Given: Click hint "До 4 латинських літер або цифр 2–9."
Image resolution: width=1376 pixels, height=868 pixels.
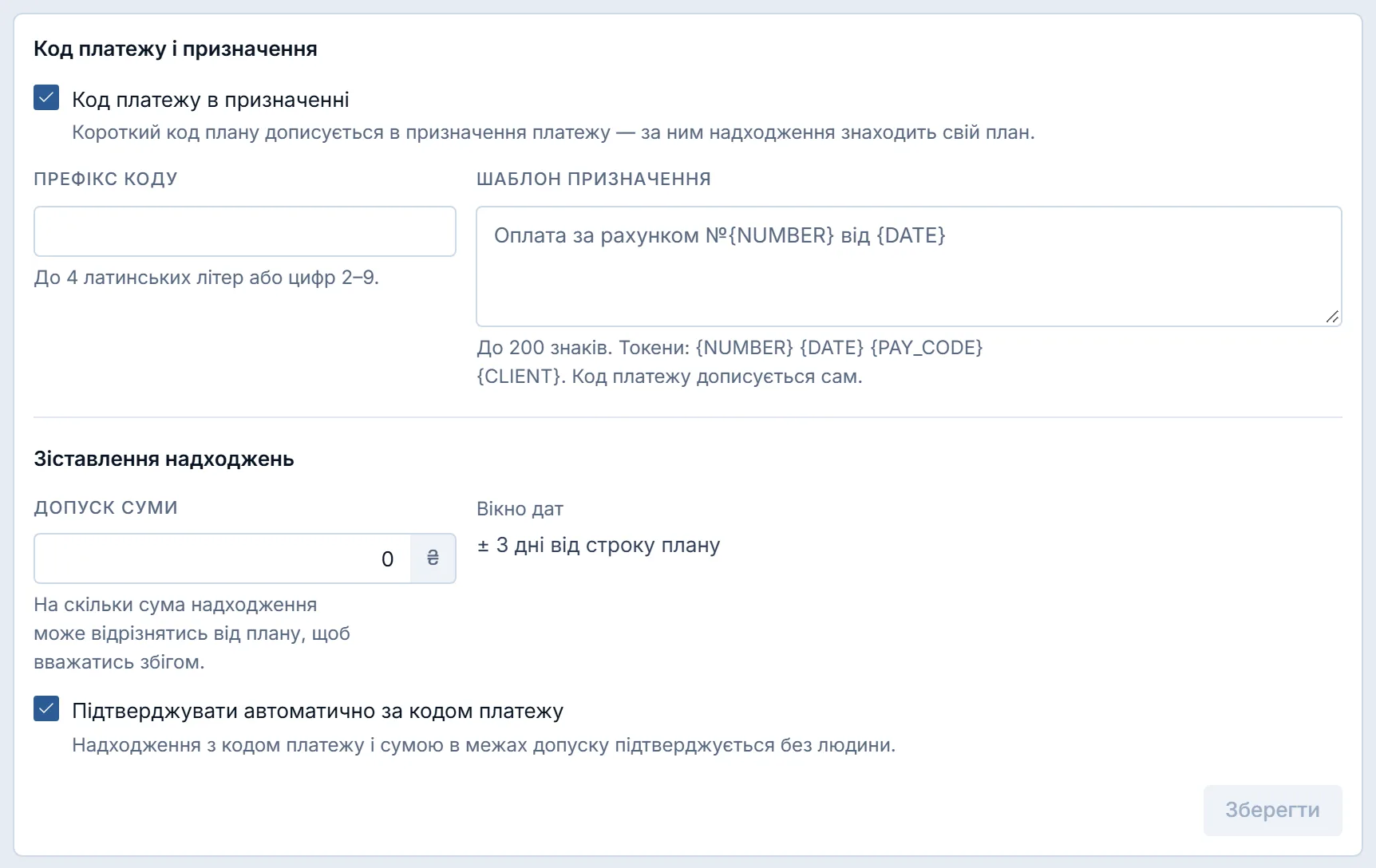Looking at the screenshot, I should [x=207, y=278].
